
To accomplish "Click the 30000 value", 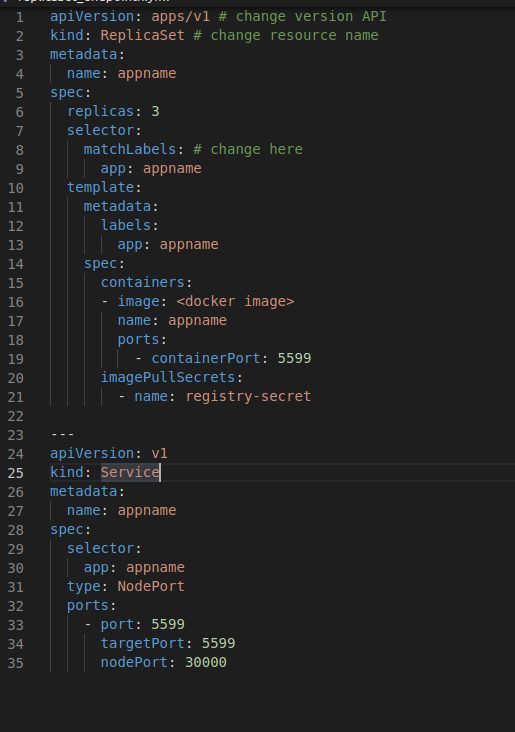I will pyautogui.click(x=205, y=662).
